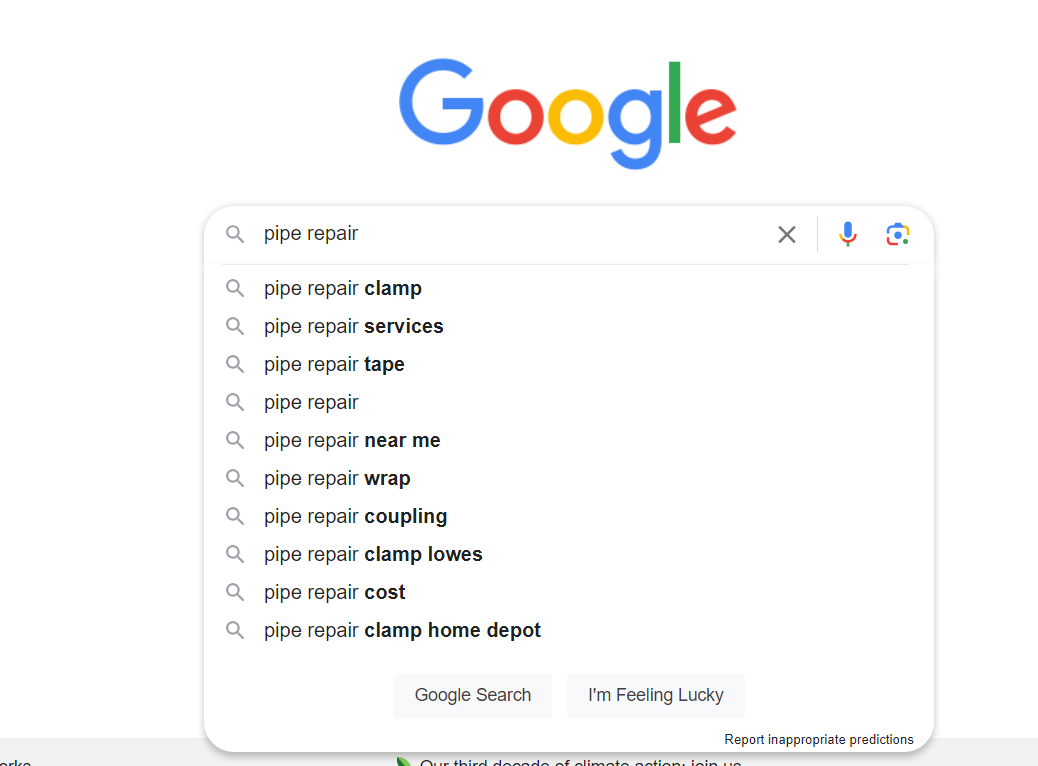
Task: Click magnifier icon beside pipe repair wrap suggestion
Action: coord(235,478)
